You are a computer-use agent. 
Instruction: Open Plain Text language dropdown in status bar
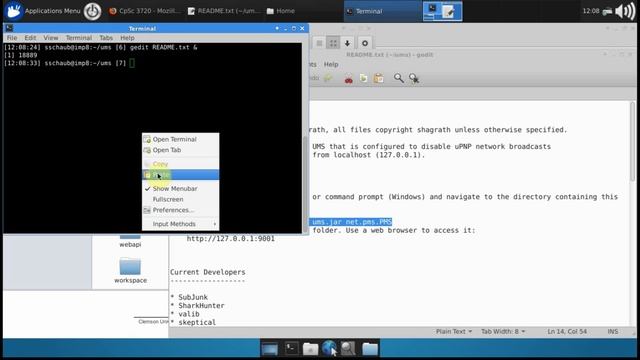pos(453,331)
